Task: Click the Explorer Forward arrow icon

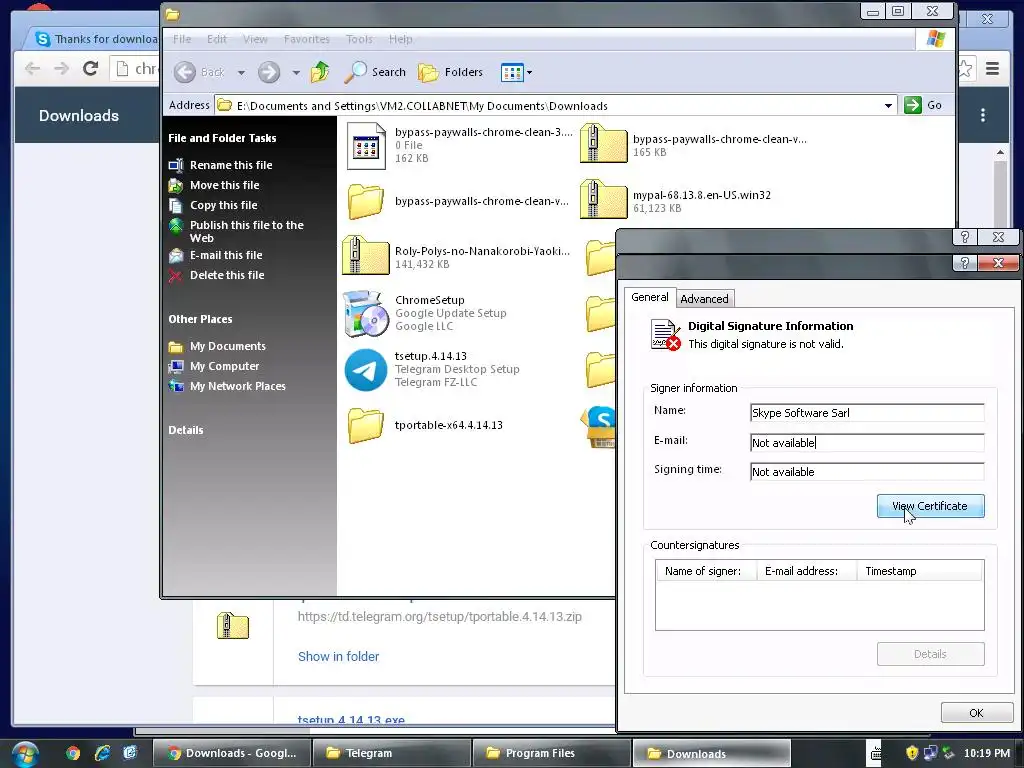Action: (268, 72)
